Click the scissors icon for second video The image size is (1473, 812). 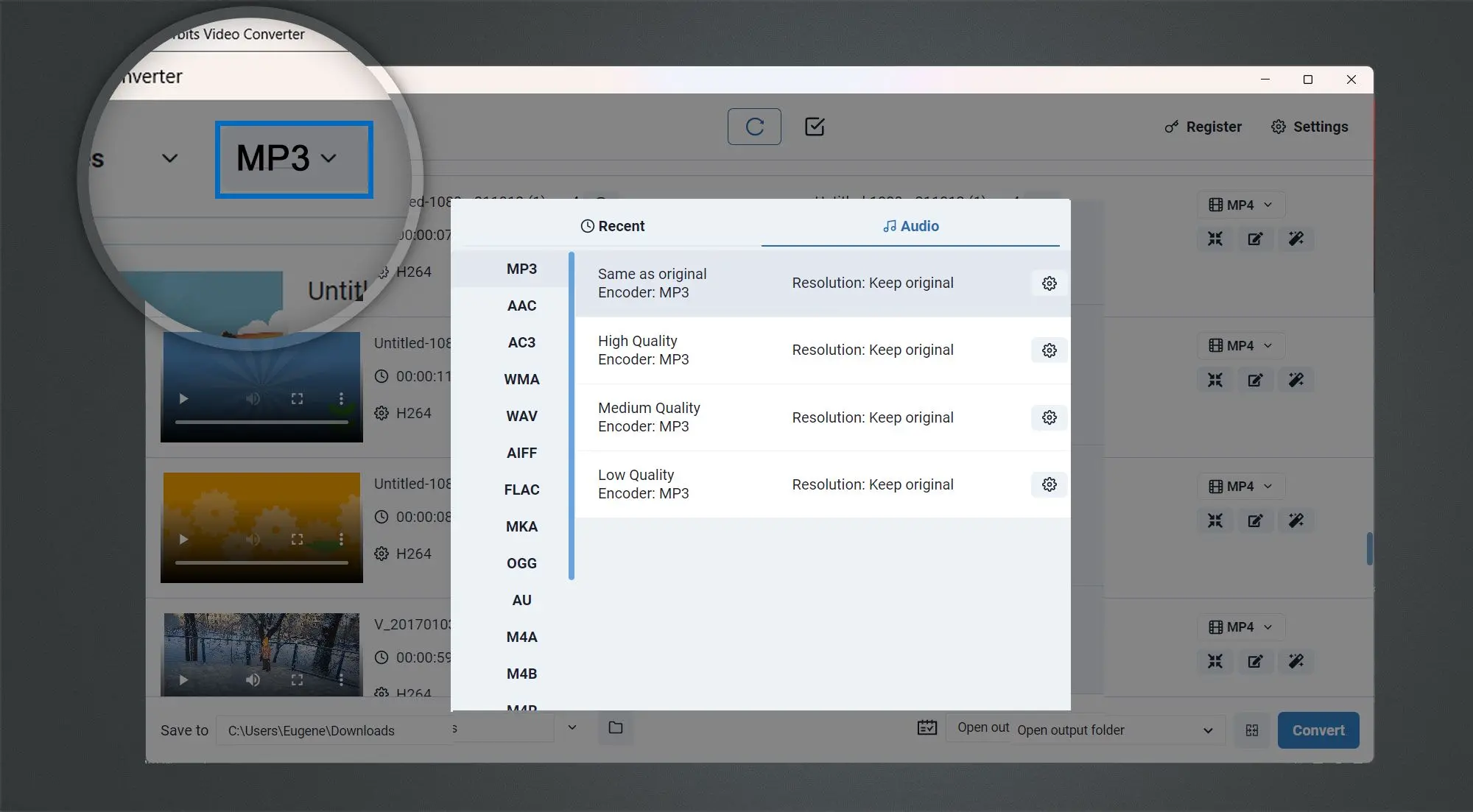click(1215, 379)
